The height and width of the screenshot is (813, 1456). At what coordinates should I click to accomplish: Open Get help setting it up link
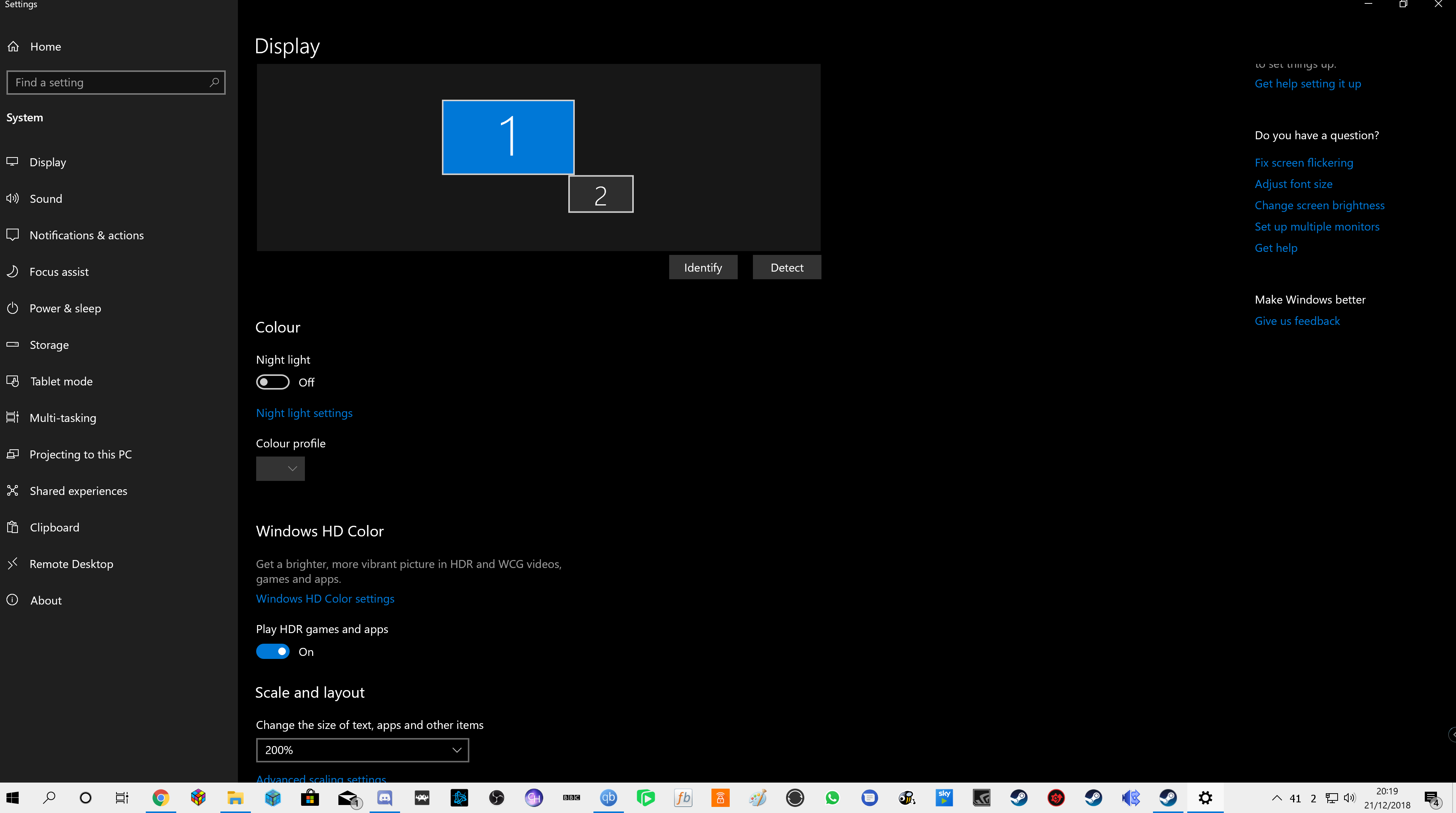click(x=1308, y=84)
